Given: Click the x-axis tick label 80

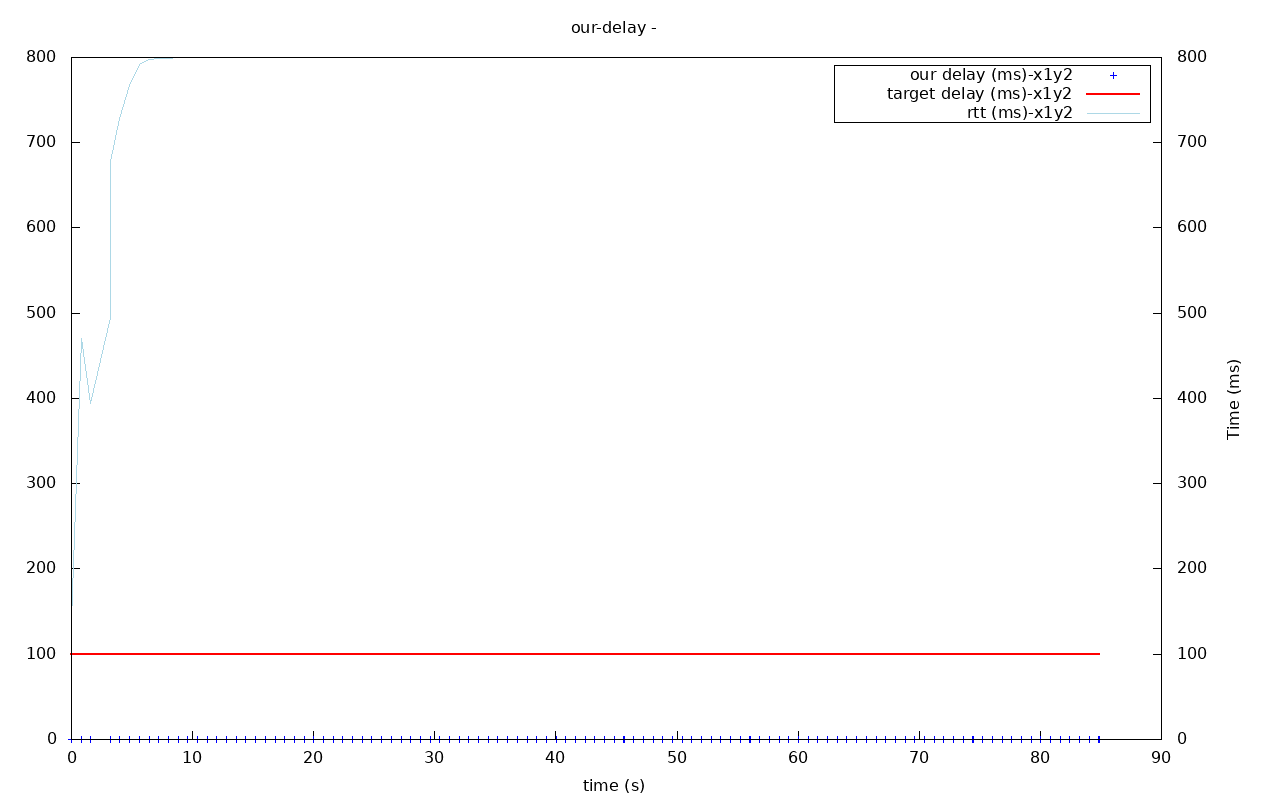Looking at the screenshot, I should [1040, 758].
